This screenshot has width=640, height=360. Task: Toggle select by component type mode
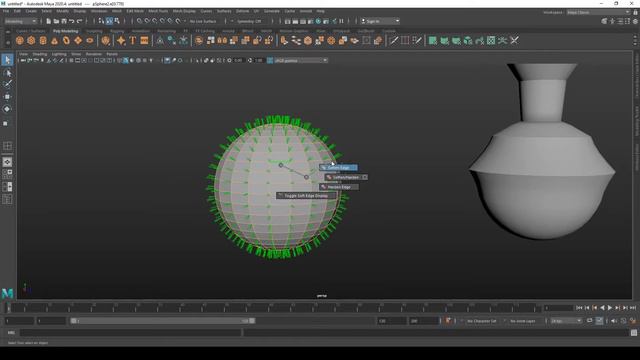(x=117, y=21)
